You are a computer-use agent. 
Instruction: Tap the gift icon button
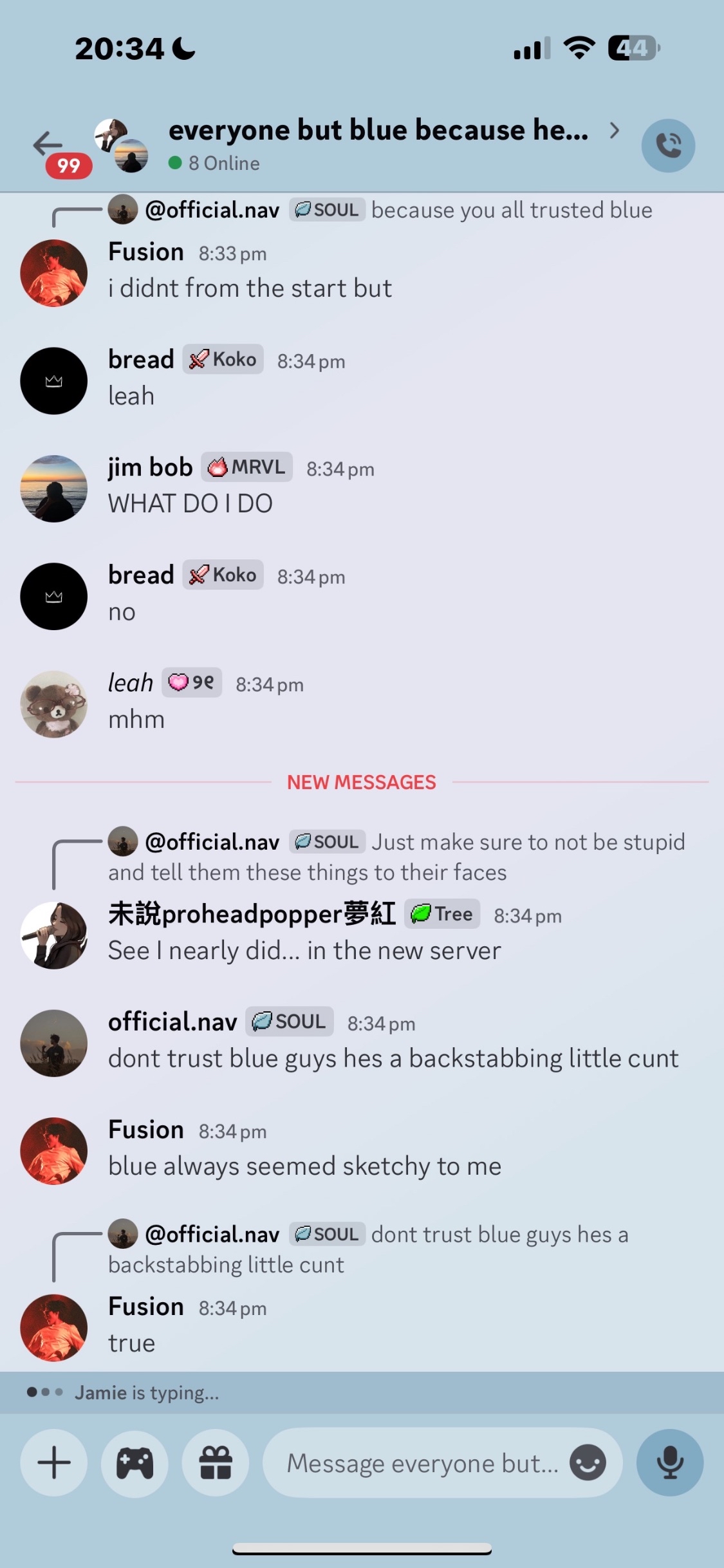[216, 1462]
